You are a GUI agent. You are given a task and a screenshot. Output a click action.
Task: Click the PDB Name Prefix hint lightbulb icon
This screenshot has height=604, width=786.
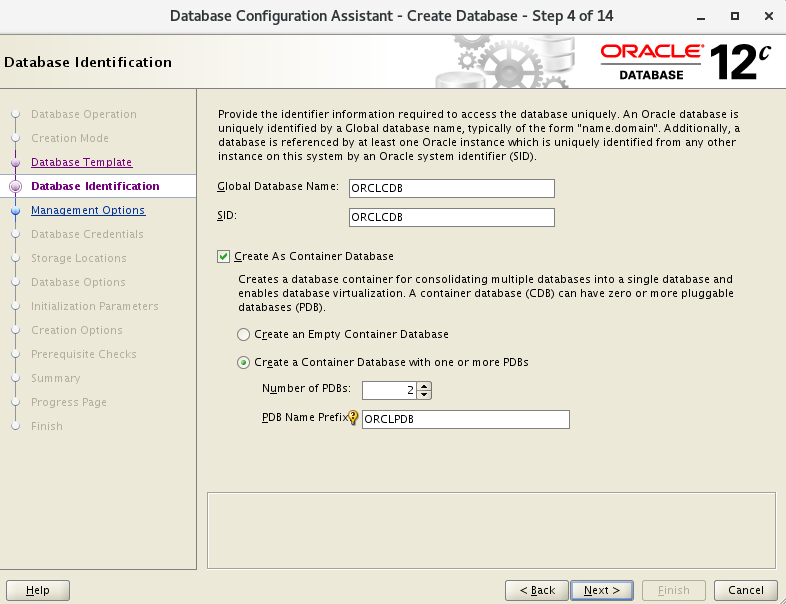pos(353,419)
